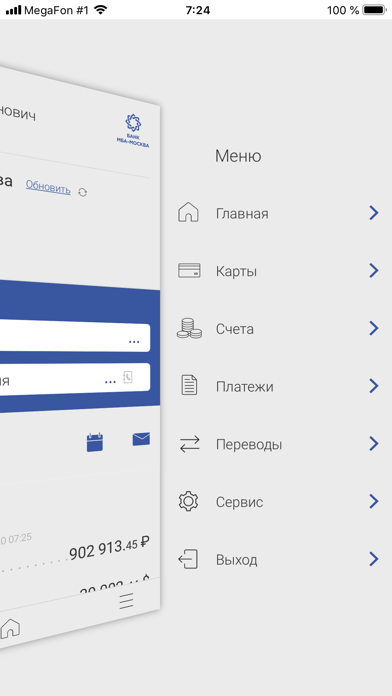Viewport: 392px width, 696px height.
Task: Tap the refresh circular arrows icon
Action: 83,192
